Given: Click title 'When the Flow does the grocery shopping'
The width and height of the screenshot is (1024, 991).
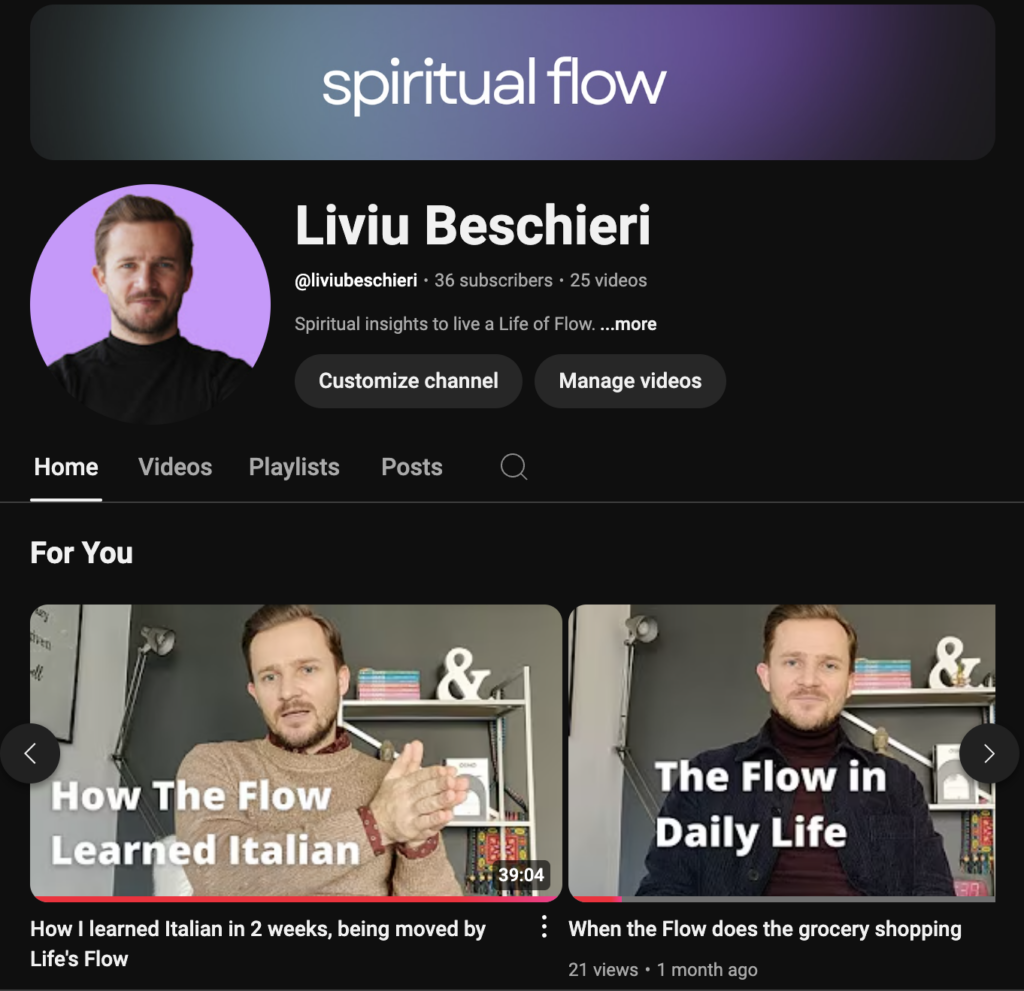Looking at the screenshot, I should 765,929.
